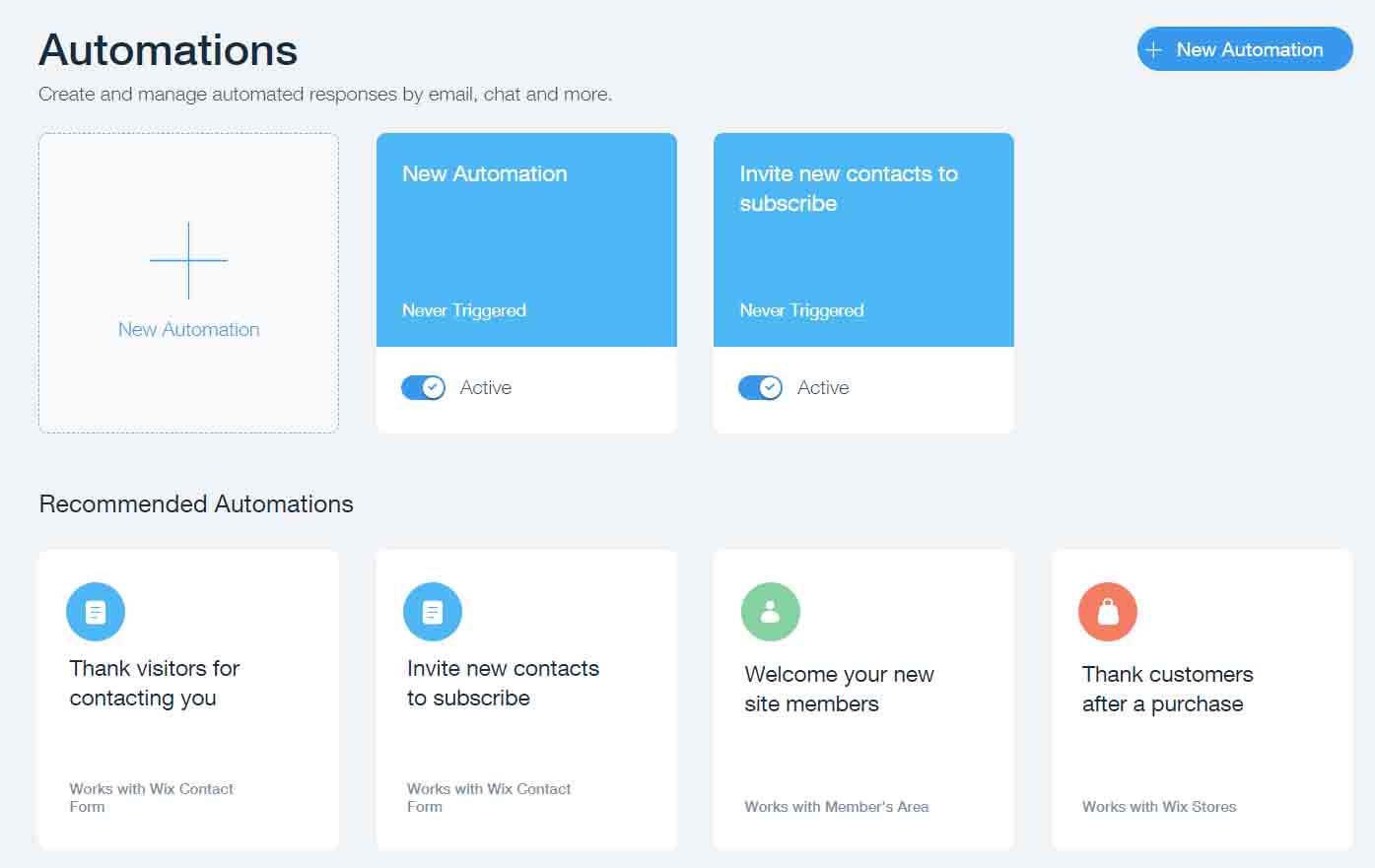Screen dimensions: 1375x868
Task: Click the New Automation button at top right
Action: point(1245,49)
